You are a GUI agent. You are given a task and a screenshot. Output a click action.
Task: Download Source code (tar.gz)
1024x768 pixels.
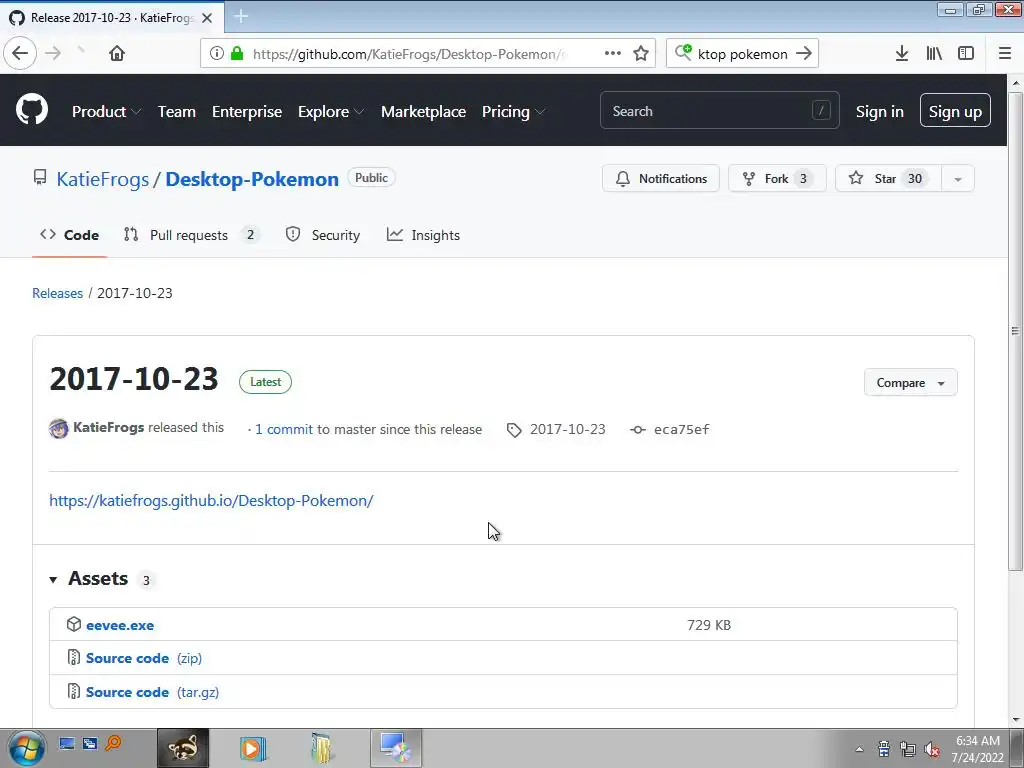click(x=152, y=692)
